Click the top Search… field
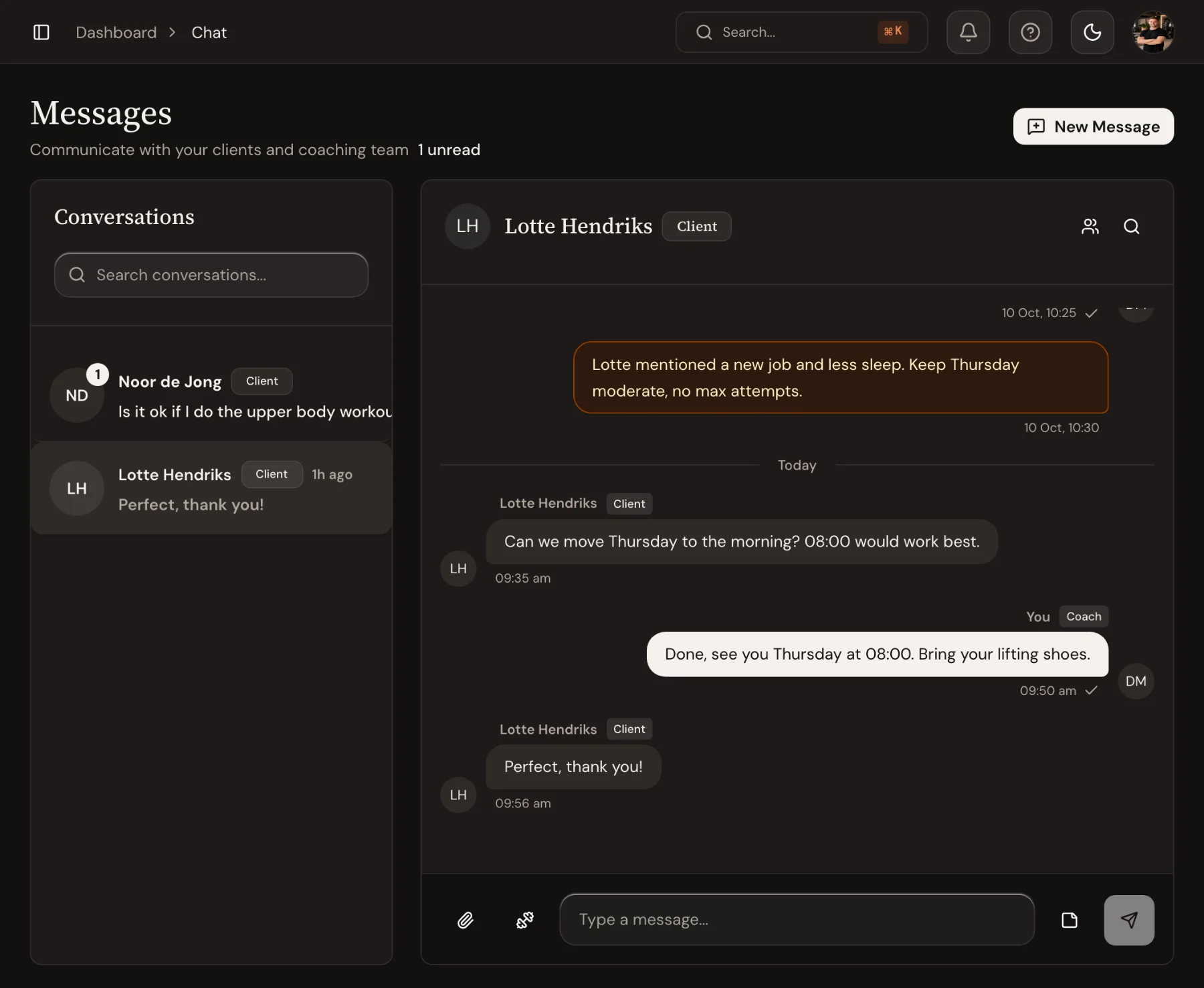This screenshot has width=1204, height=988. [x=801, y=32]
